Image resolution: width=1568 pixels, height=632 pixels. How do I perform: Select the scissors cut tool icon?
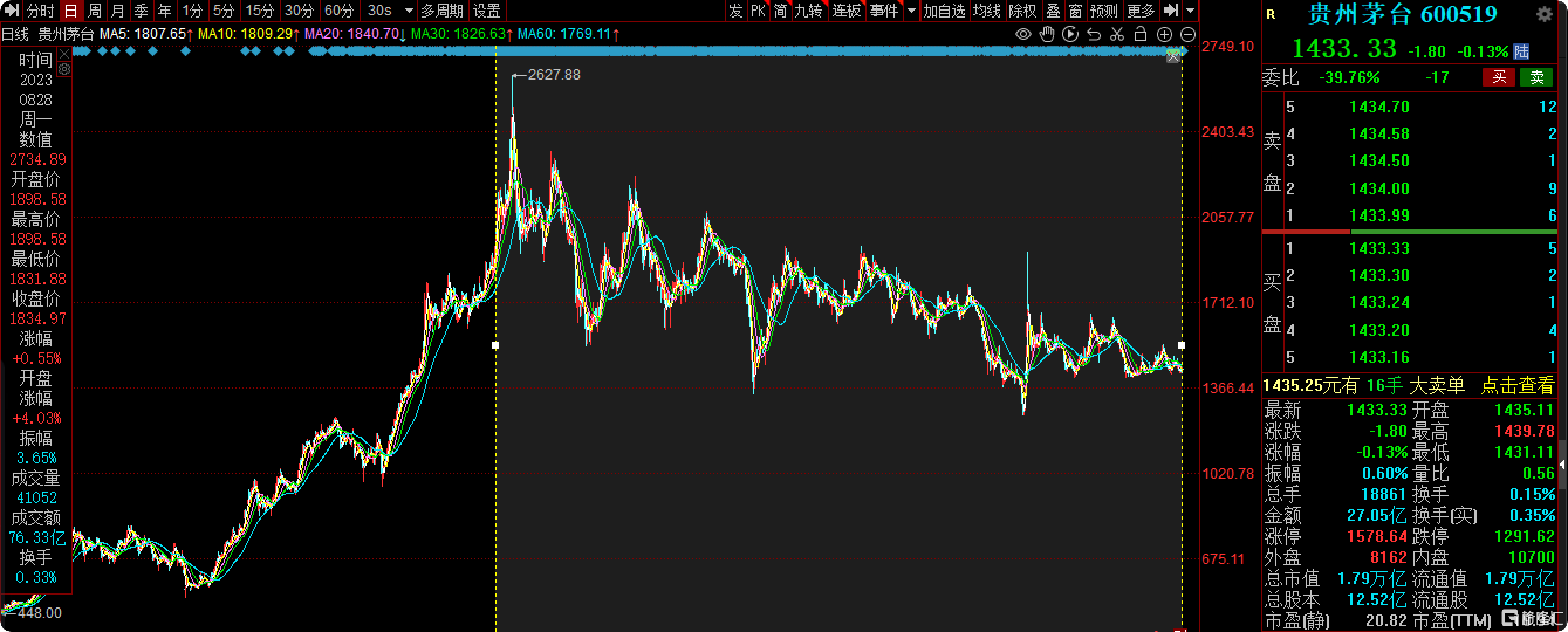[1117, 35]
